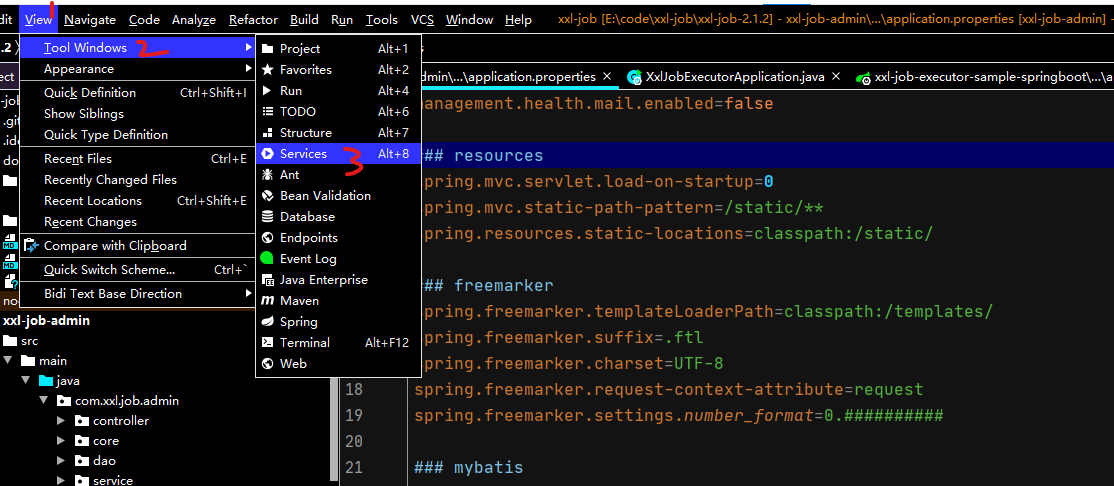Expand the controller package arrow
The width and height of the screenshot is (1114, 486).
click(x=62, y=421)
